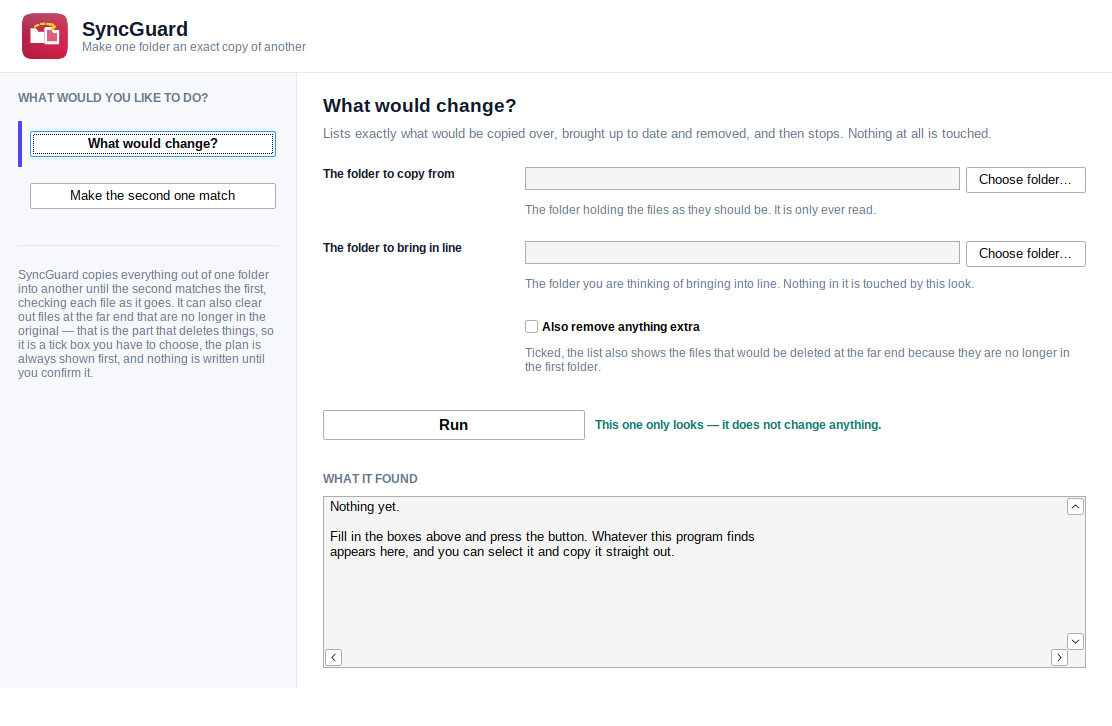Click inside the 'What it found' output box
The height and width of the screenshot is (726, 1112).
coord(704,581)
